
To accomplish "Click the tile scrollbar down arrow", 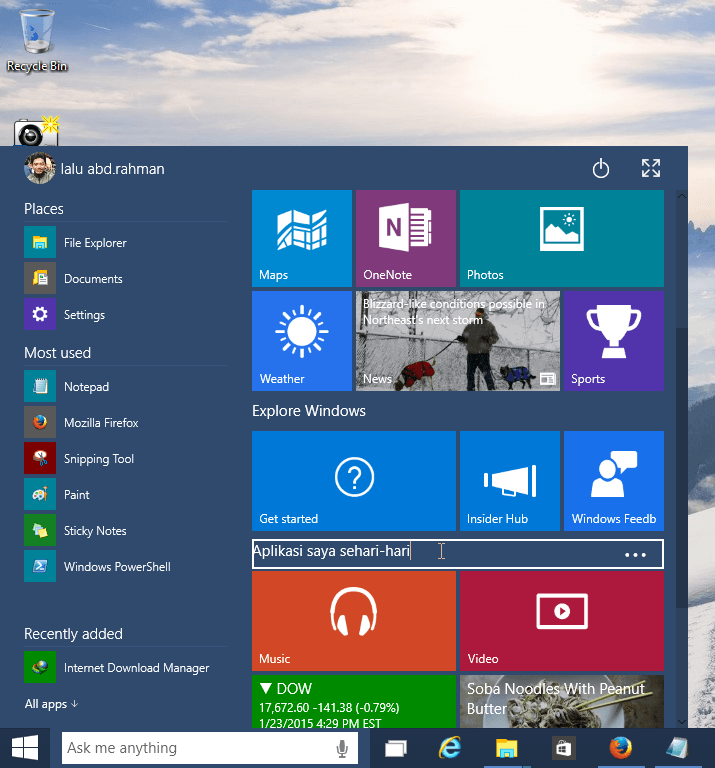I will [x=681, y=721].
